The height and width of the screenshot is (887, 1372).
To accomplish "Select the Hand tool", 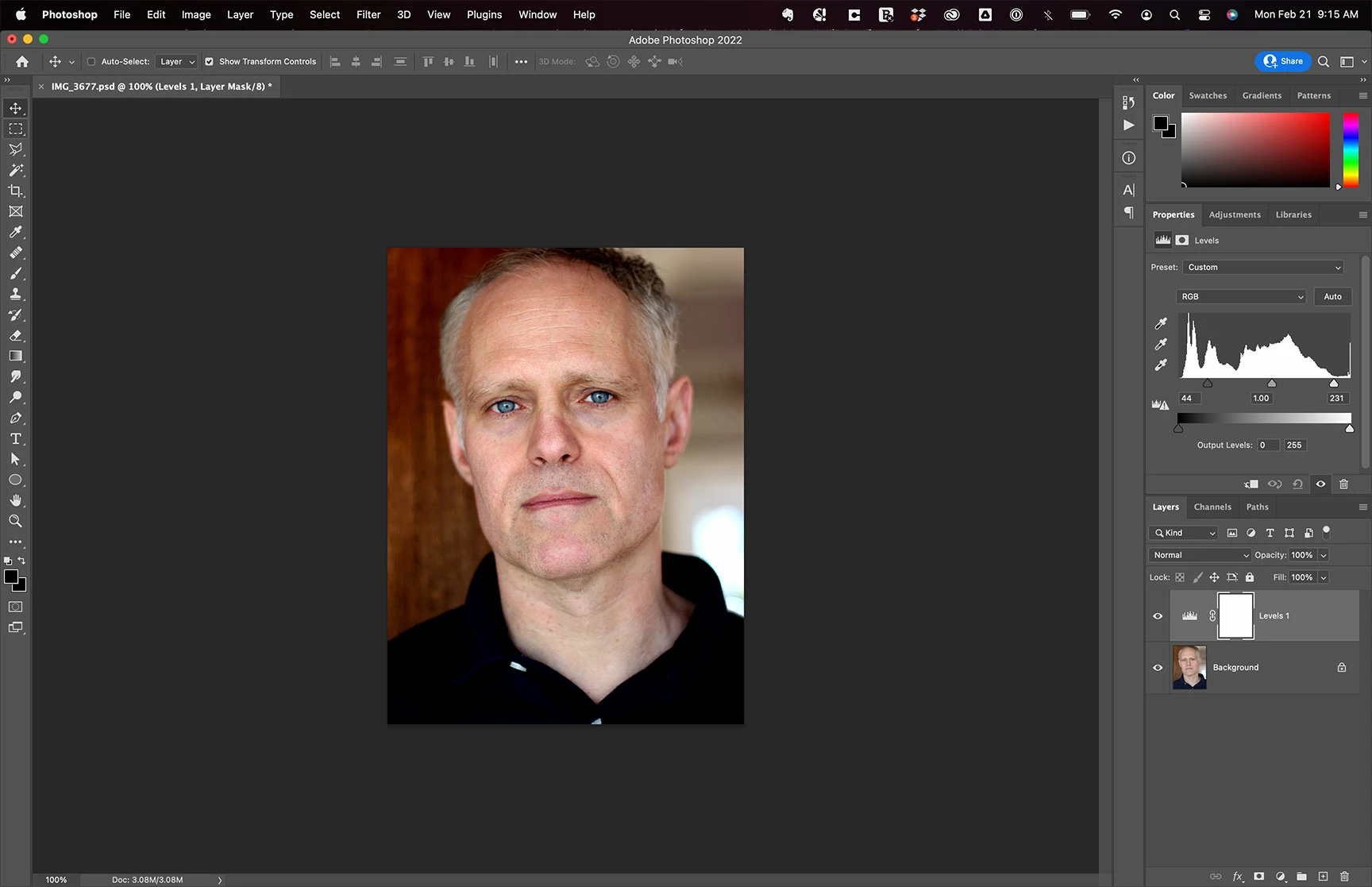I will 16,500.
